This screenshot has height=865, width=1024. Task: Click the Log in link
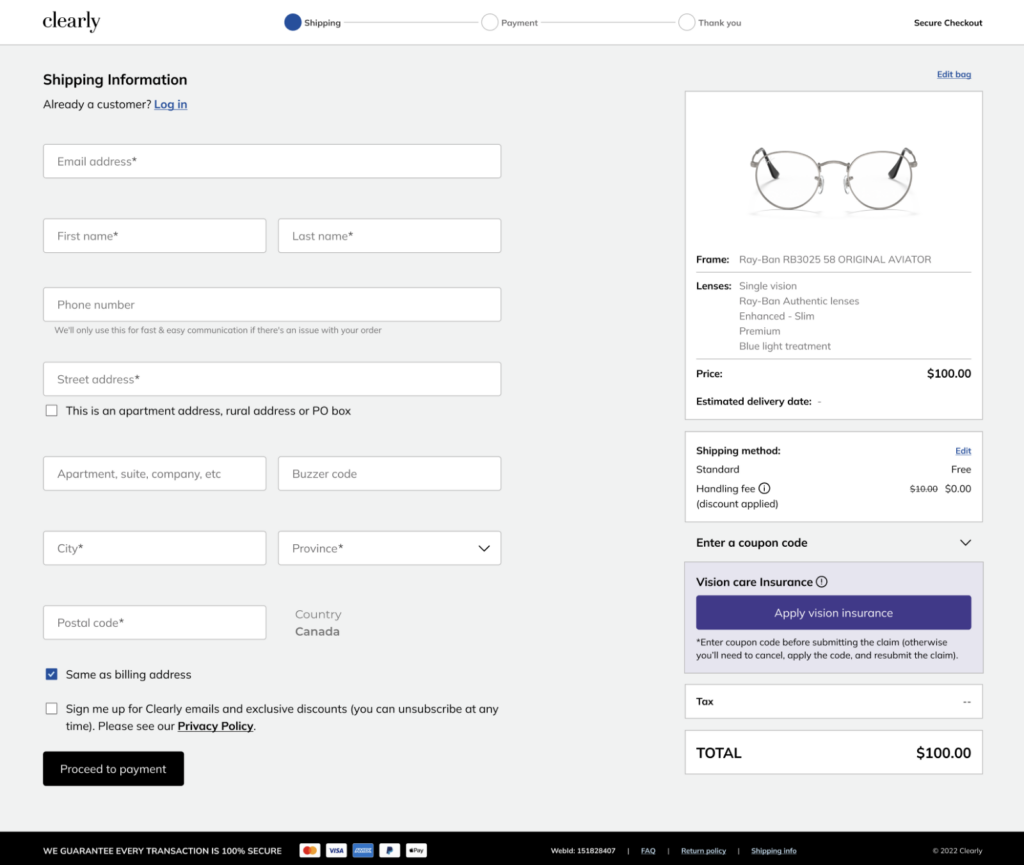pos(170,104)
